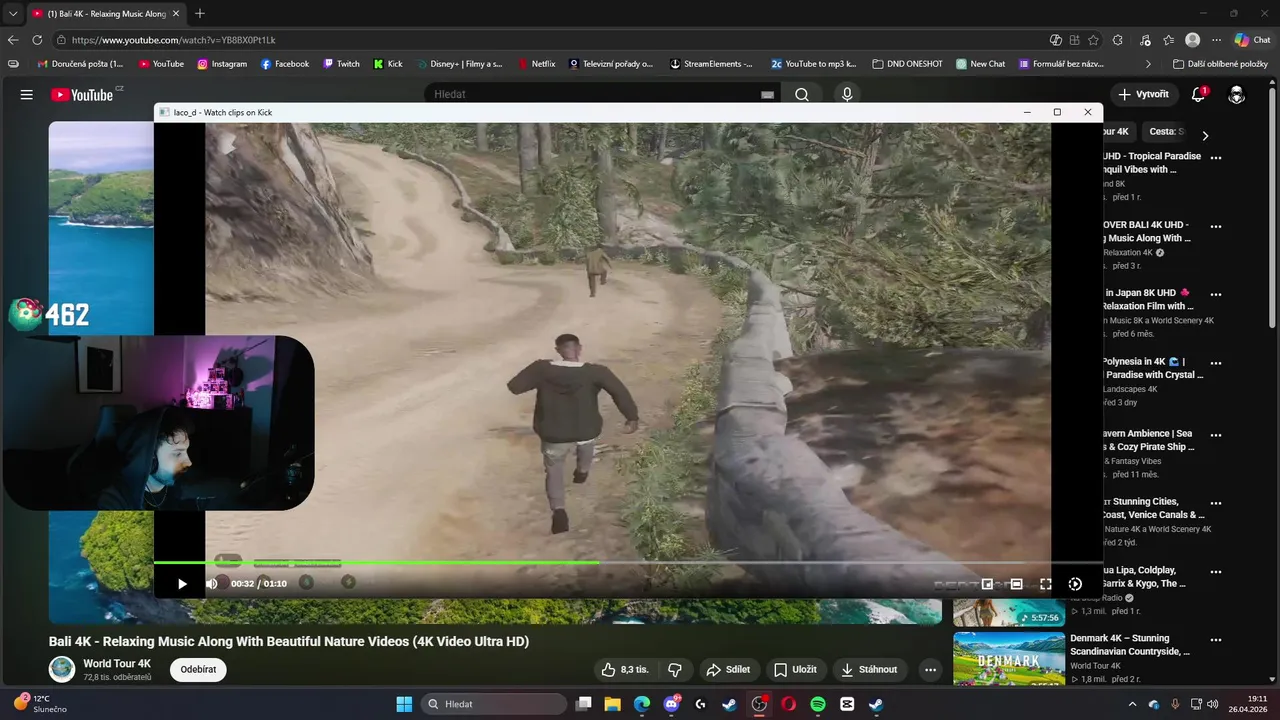Open the DND ONESHOT bookmarks folder

(x=907, y=64)
